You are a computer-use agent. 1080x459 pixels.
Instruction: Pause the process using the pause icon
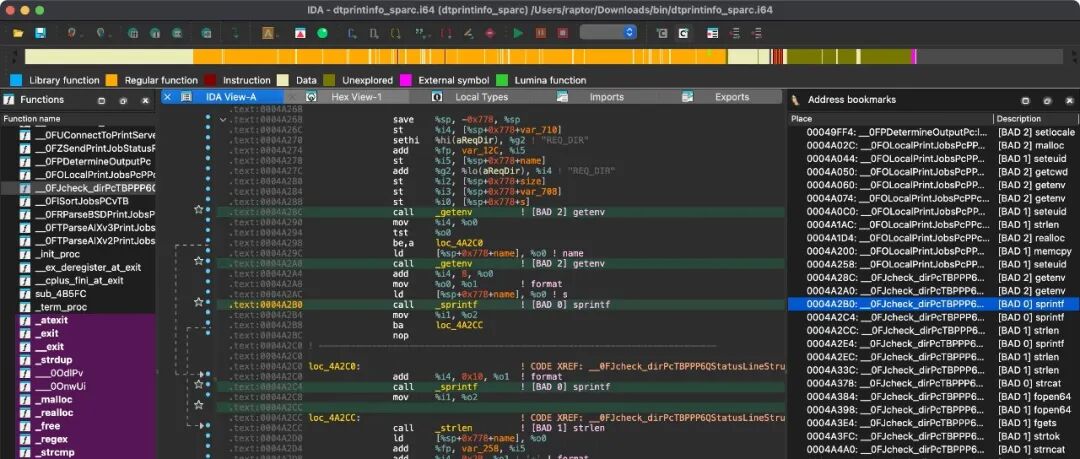tap(541, 33)
